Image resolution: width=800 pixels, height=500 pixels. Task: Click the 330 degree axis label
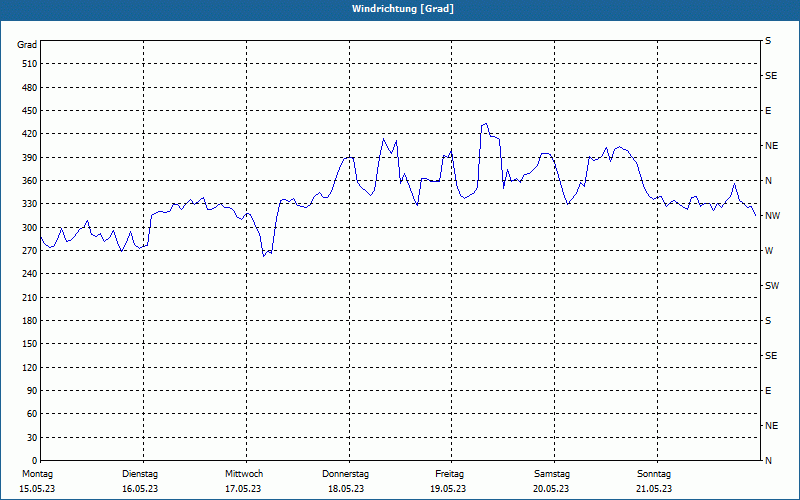coord(30,204)
